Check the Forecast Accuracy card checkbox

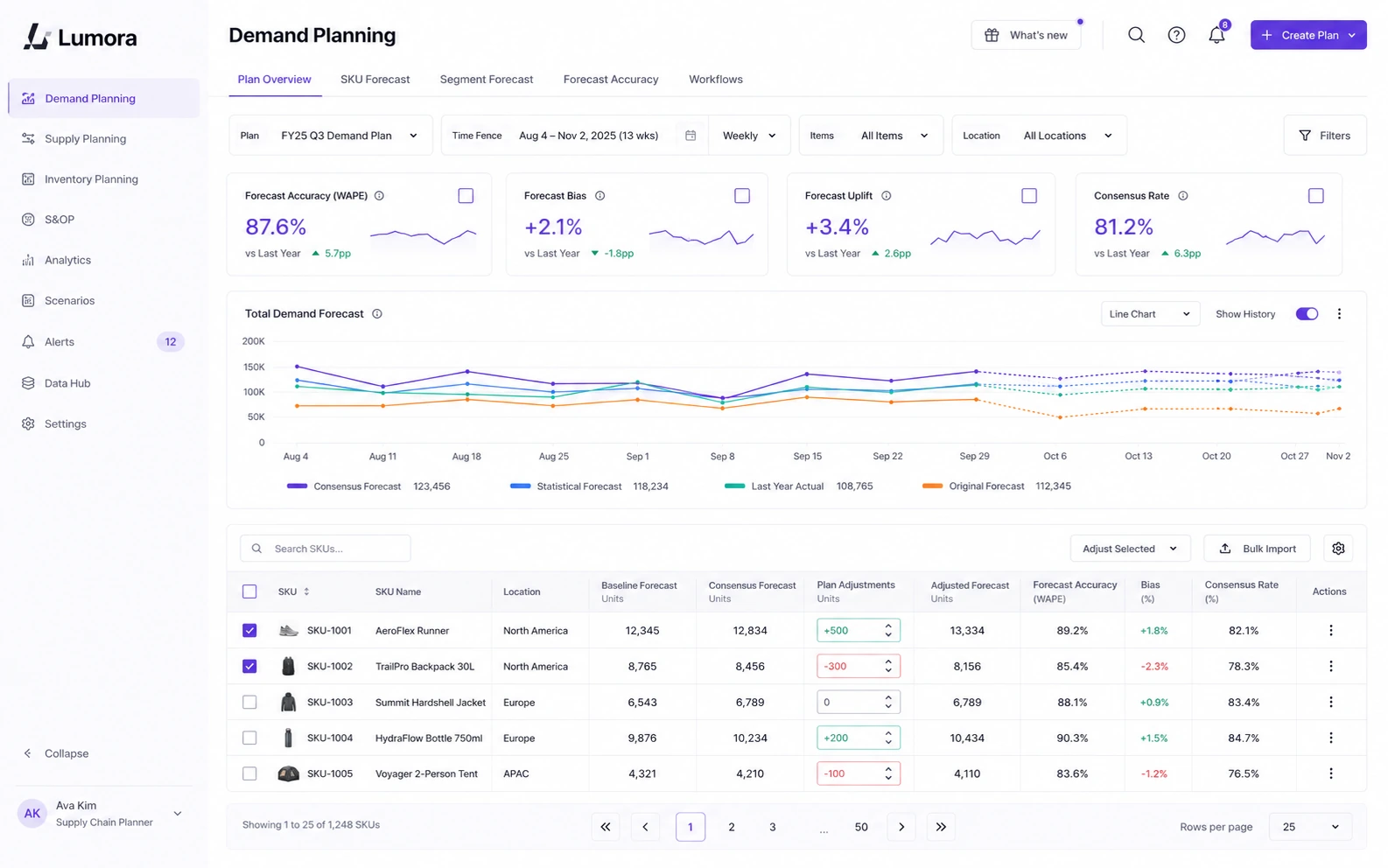pyautogui.click(x=466, y=196)
